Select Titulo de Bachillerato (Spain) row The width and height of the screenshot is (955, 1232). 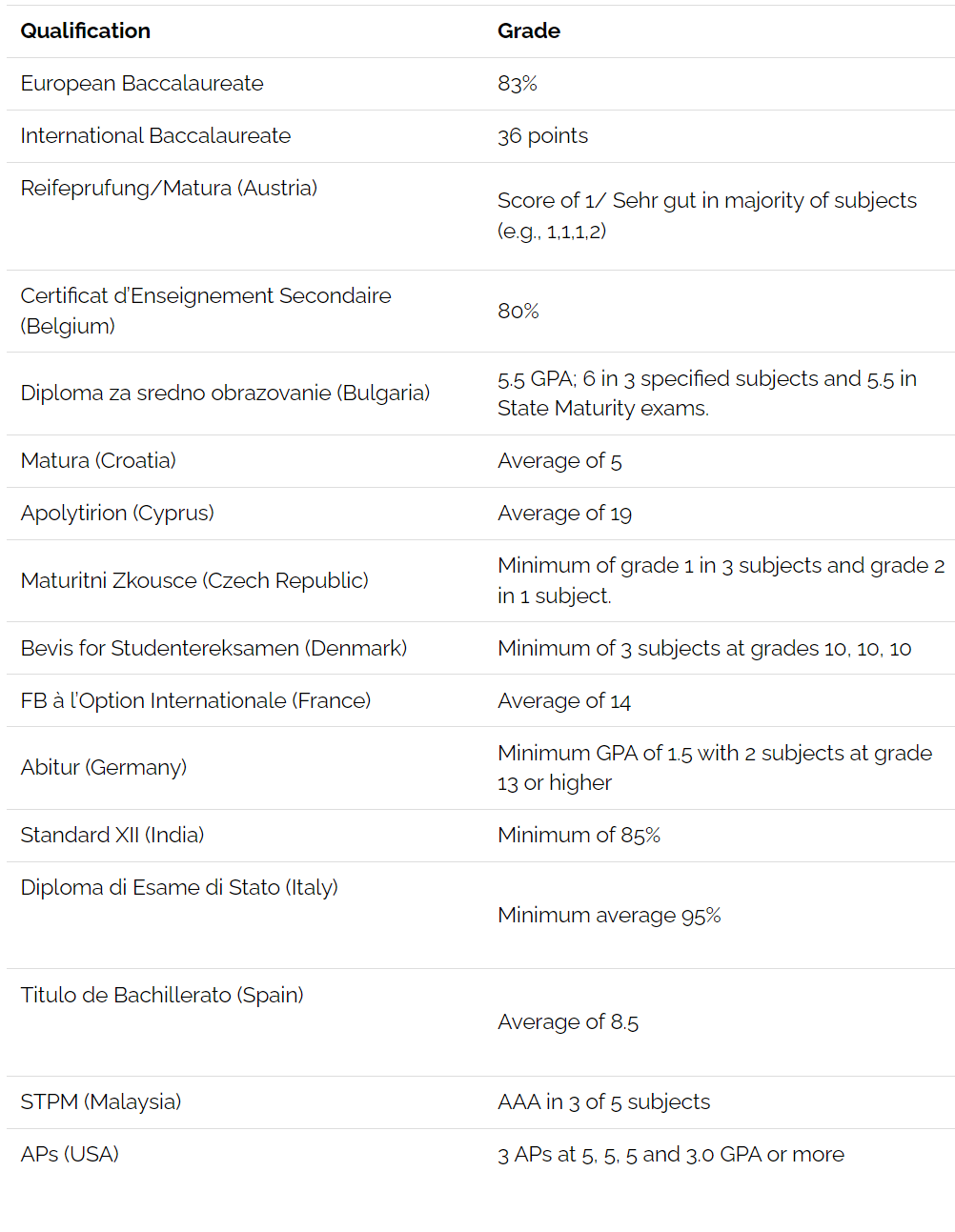(480, 1022)
